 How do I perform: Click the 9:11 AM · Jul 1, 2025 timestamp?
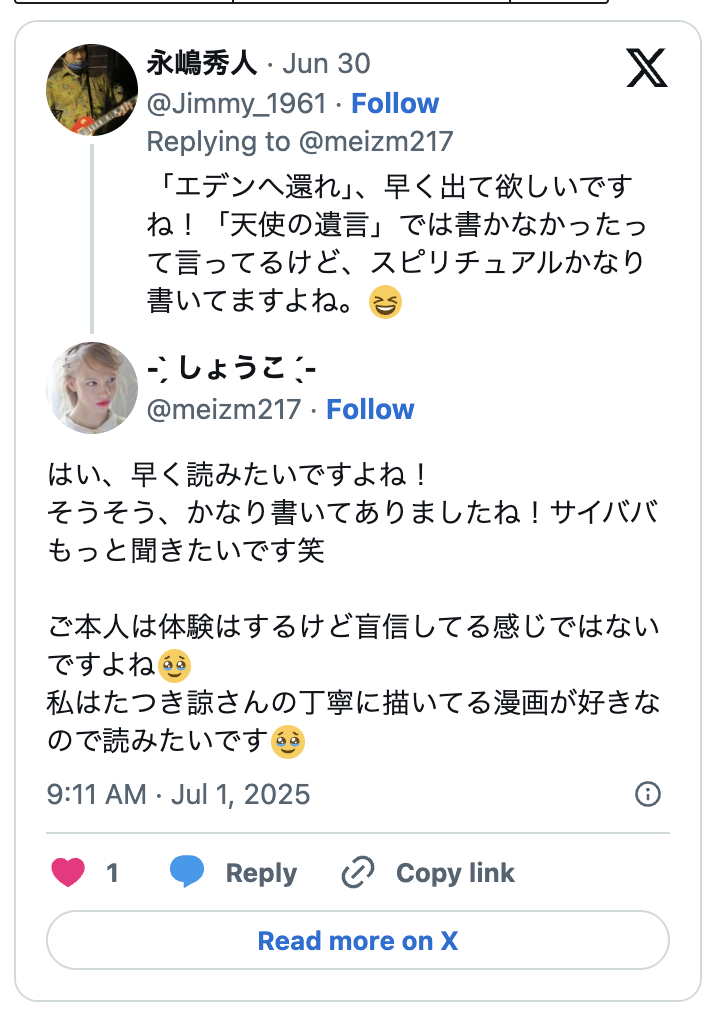click(x=178, y=794)
